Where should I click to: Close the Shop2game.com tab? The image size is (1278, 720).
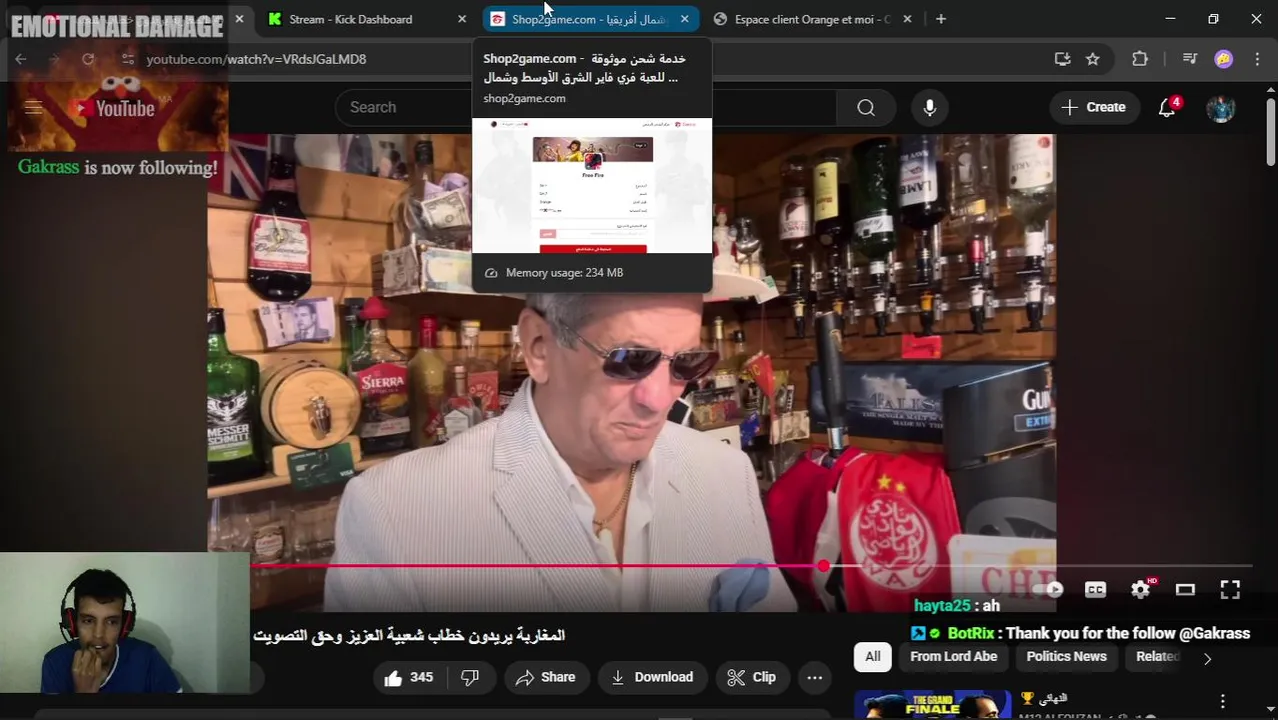click(x=685, y=19)
